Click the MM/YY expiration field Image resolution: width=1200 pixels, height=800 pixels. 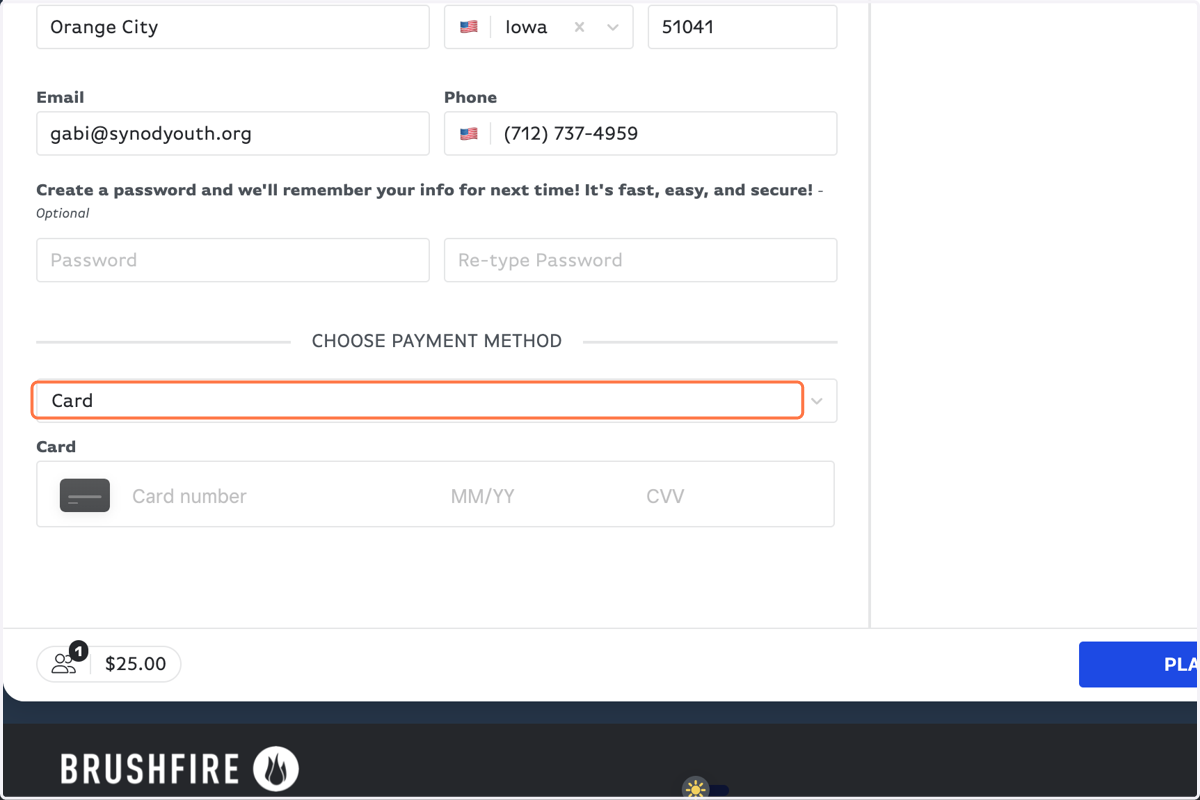483,496
